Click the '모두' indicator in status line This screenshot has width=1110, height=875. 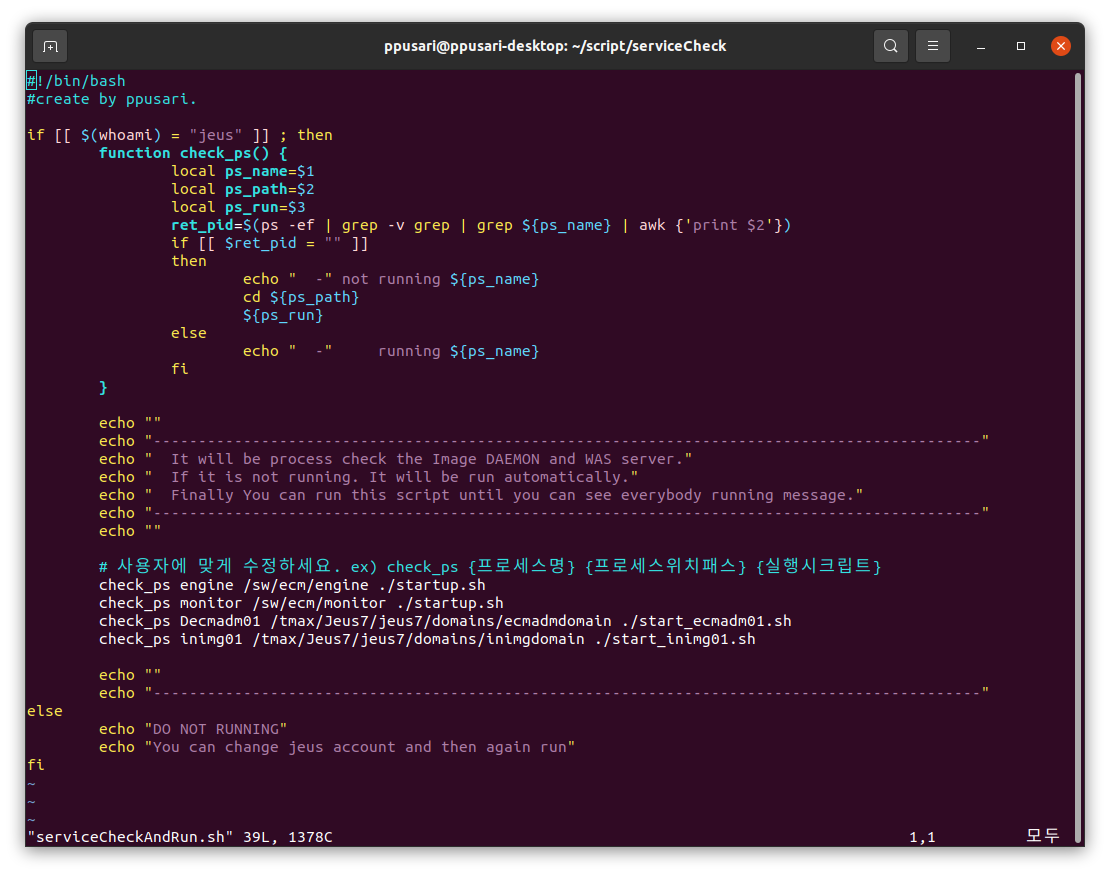pos(1043,836)
